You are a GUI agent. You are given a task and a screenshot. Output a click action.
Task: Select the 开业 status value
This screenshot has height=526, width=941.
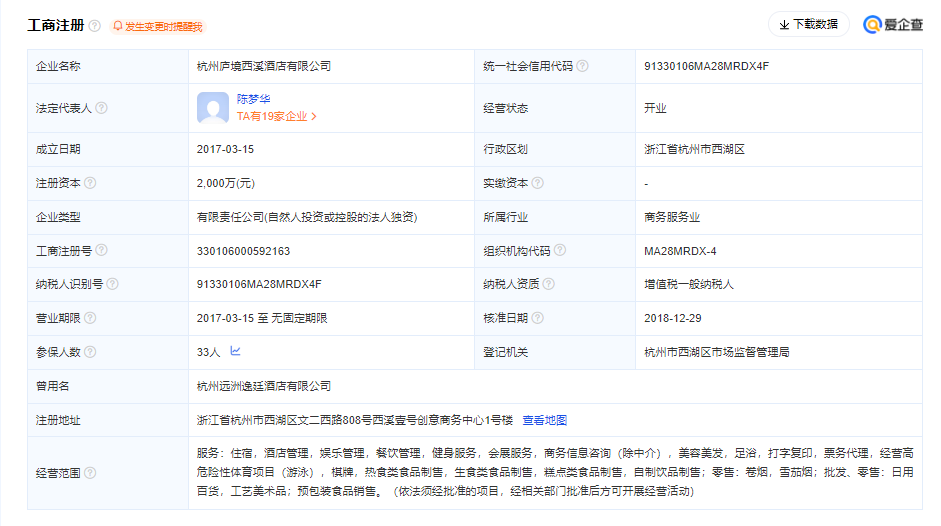[x=655, y=108]
